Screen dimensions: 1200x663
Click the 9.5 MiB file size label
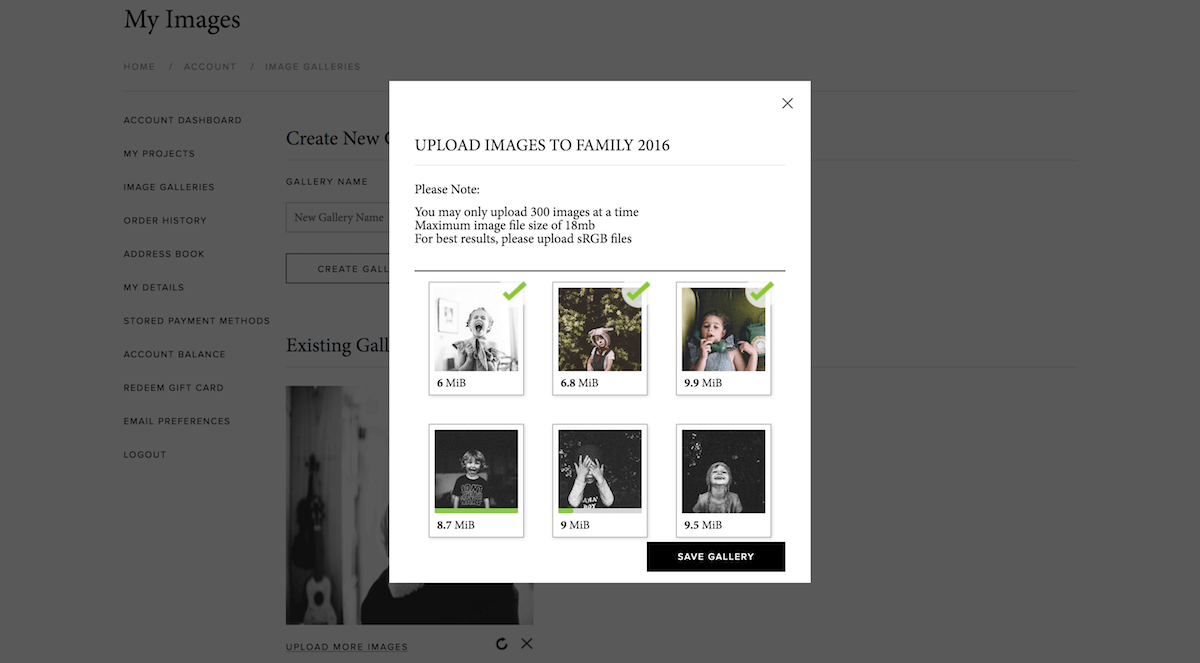[704, 525]
